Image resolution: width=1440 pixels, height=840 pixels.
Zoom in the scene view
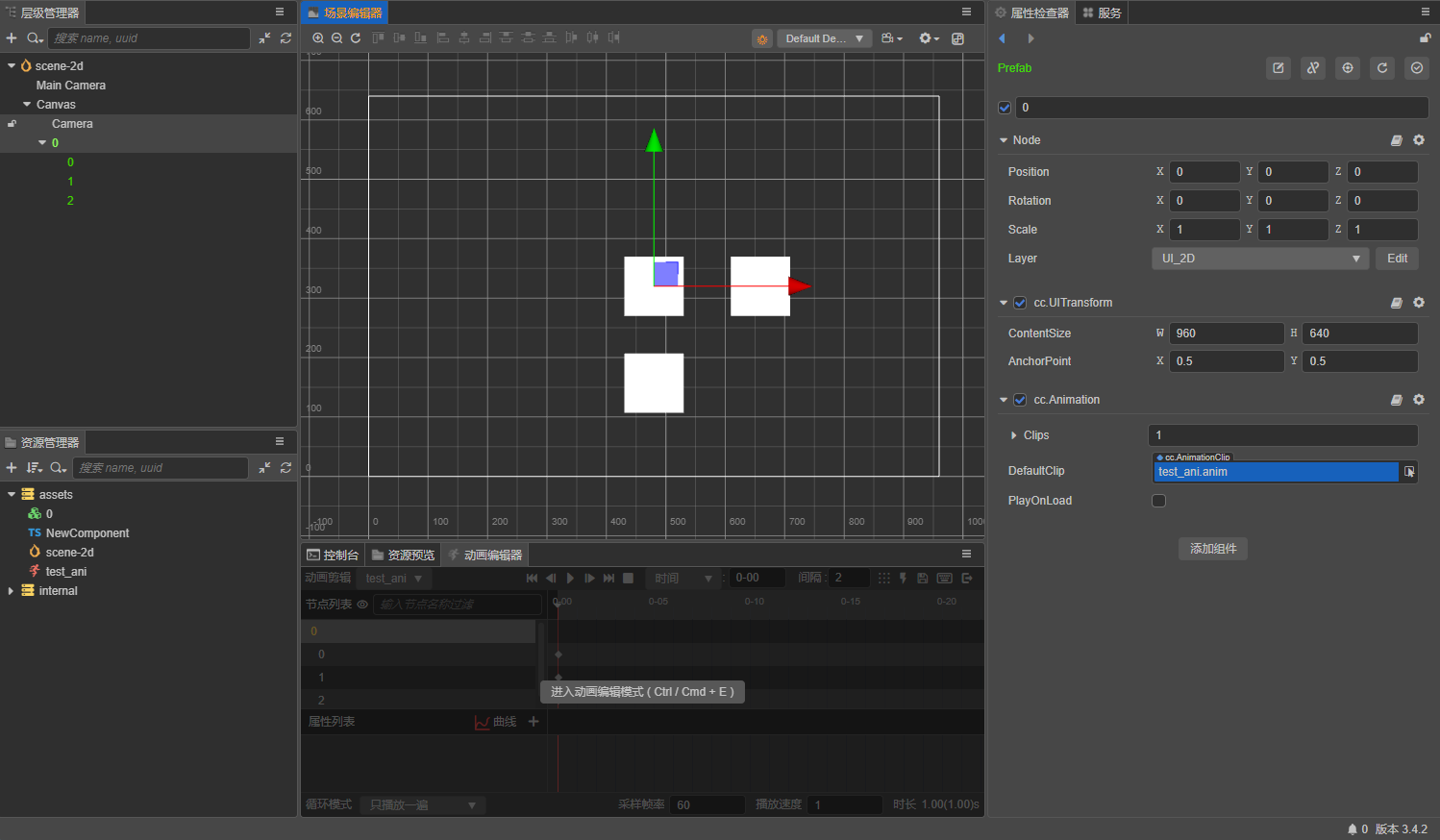pyautogui.click(x=318, y=38)
